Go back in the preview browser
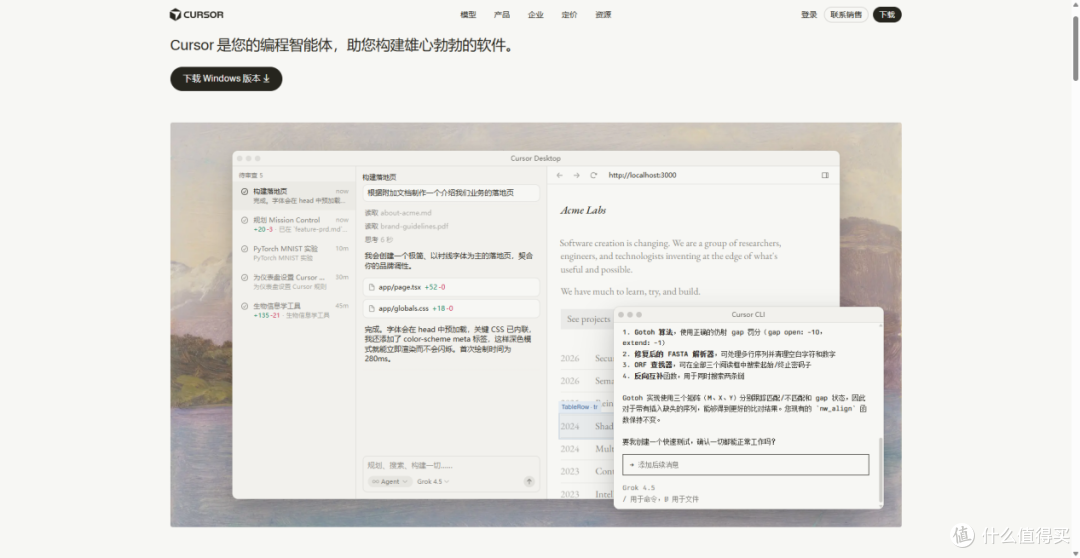Image resolution: width=1080 pixels, height=558 pixels. [x=559, y=176]
